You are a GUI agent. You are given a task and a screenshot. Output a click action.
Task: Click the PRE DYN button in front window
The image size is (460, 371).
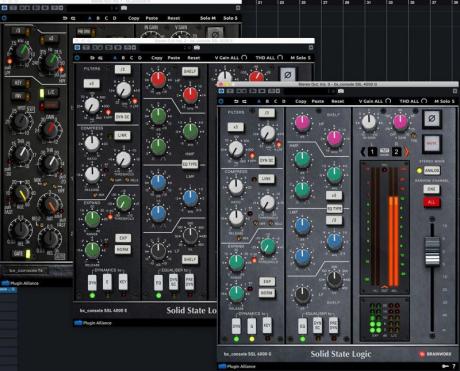coord(333,326)
